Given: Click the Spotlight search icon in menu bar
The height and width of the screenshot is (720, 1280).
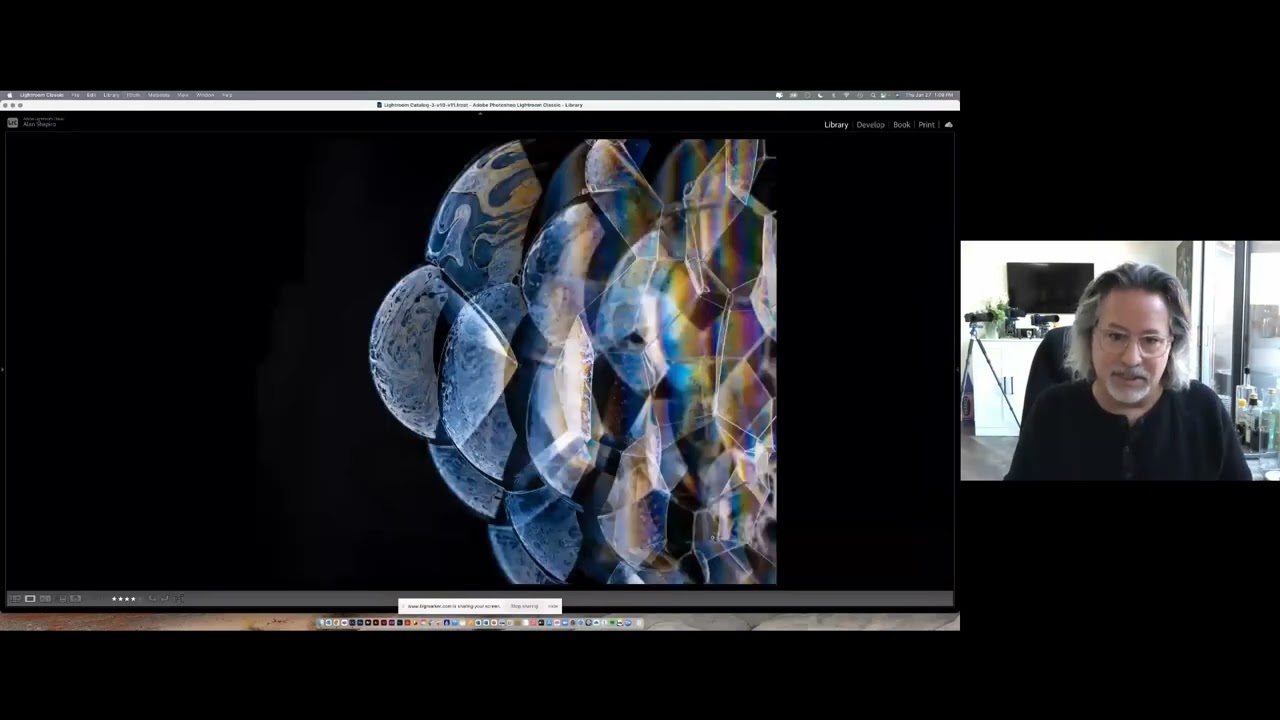Looking at the screenshot, I should [x=873, y=95].
